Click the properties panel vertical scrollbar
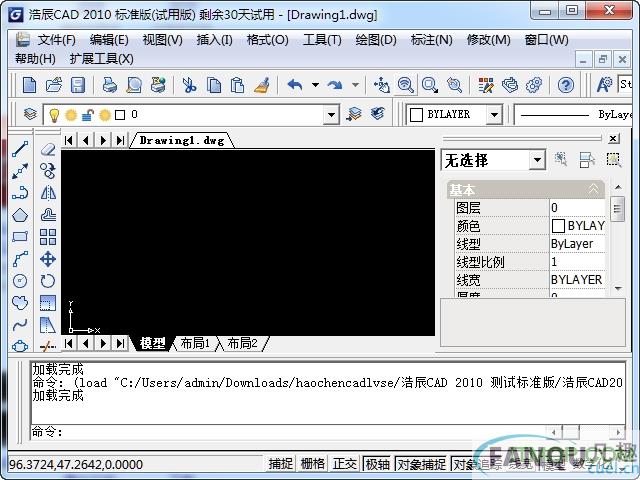This screenshot has height=480, width=640. [618, 237]
